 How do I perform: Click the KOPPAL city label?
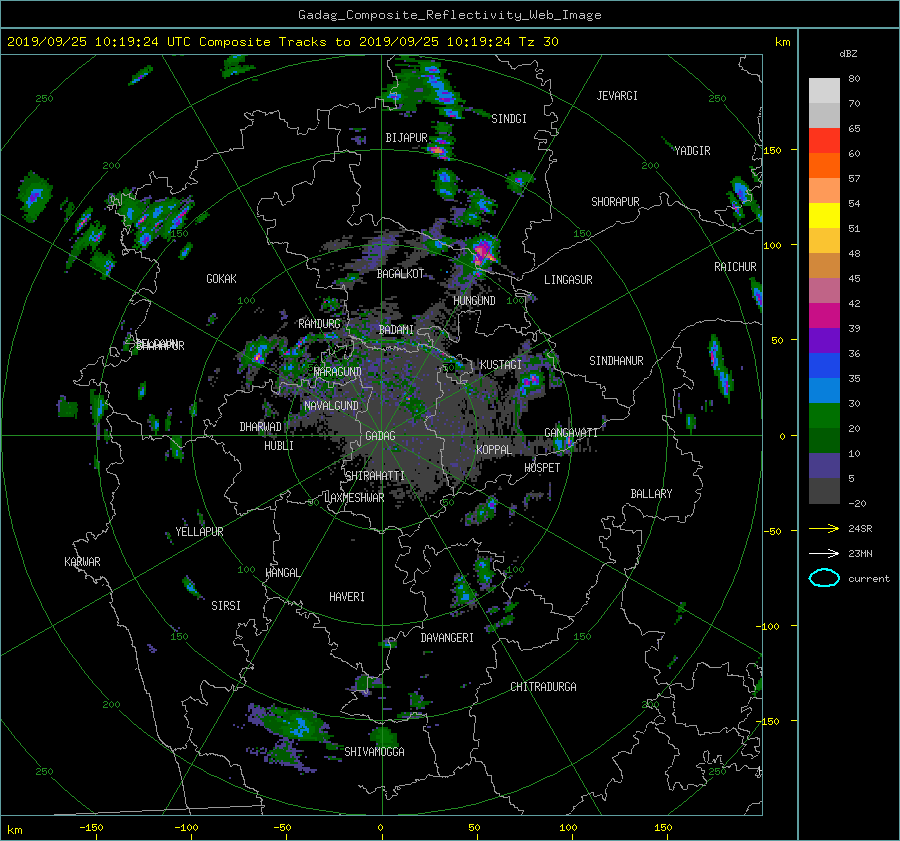(x=494, y=450)
